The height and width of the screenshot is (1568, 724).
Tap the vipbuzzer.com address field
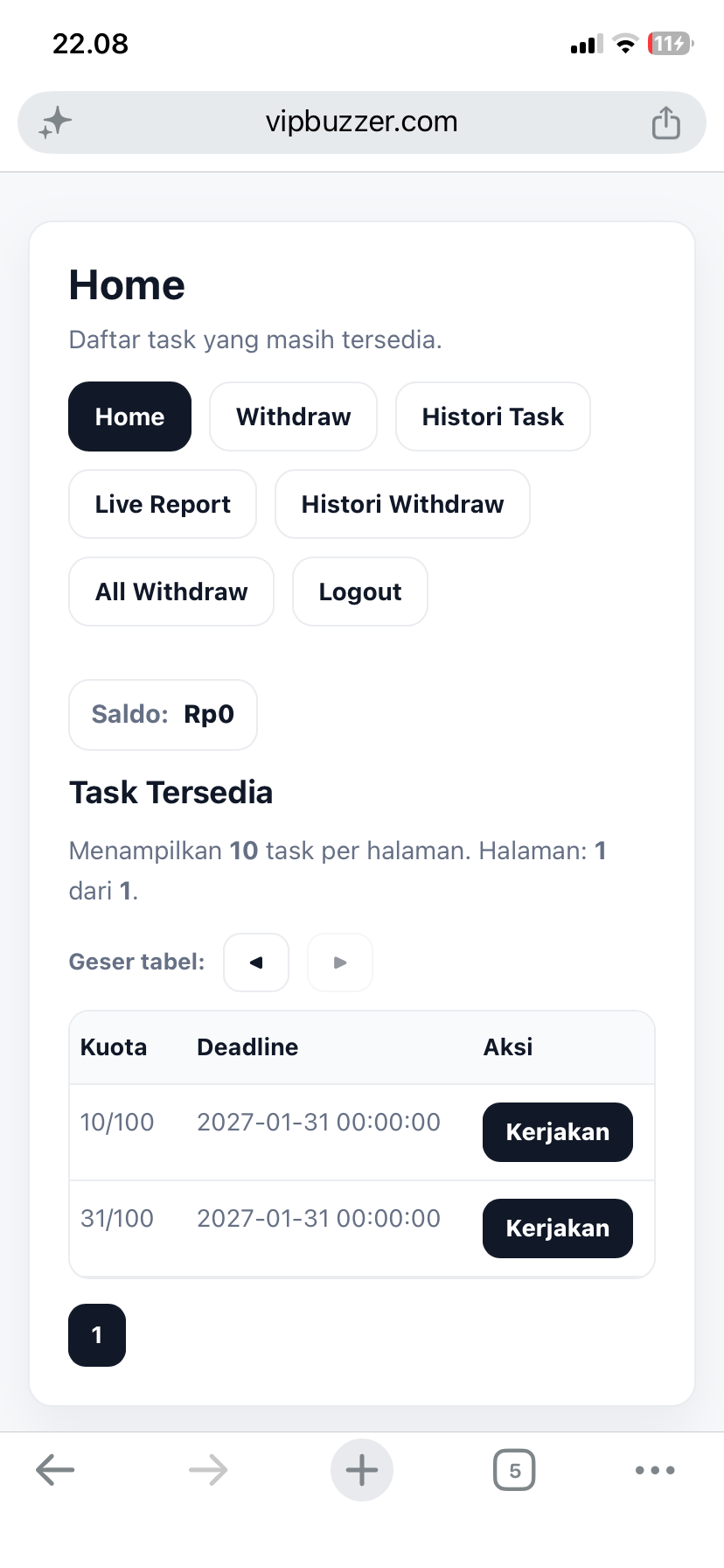click(362, 122)
